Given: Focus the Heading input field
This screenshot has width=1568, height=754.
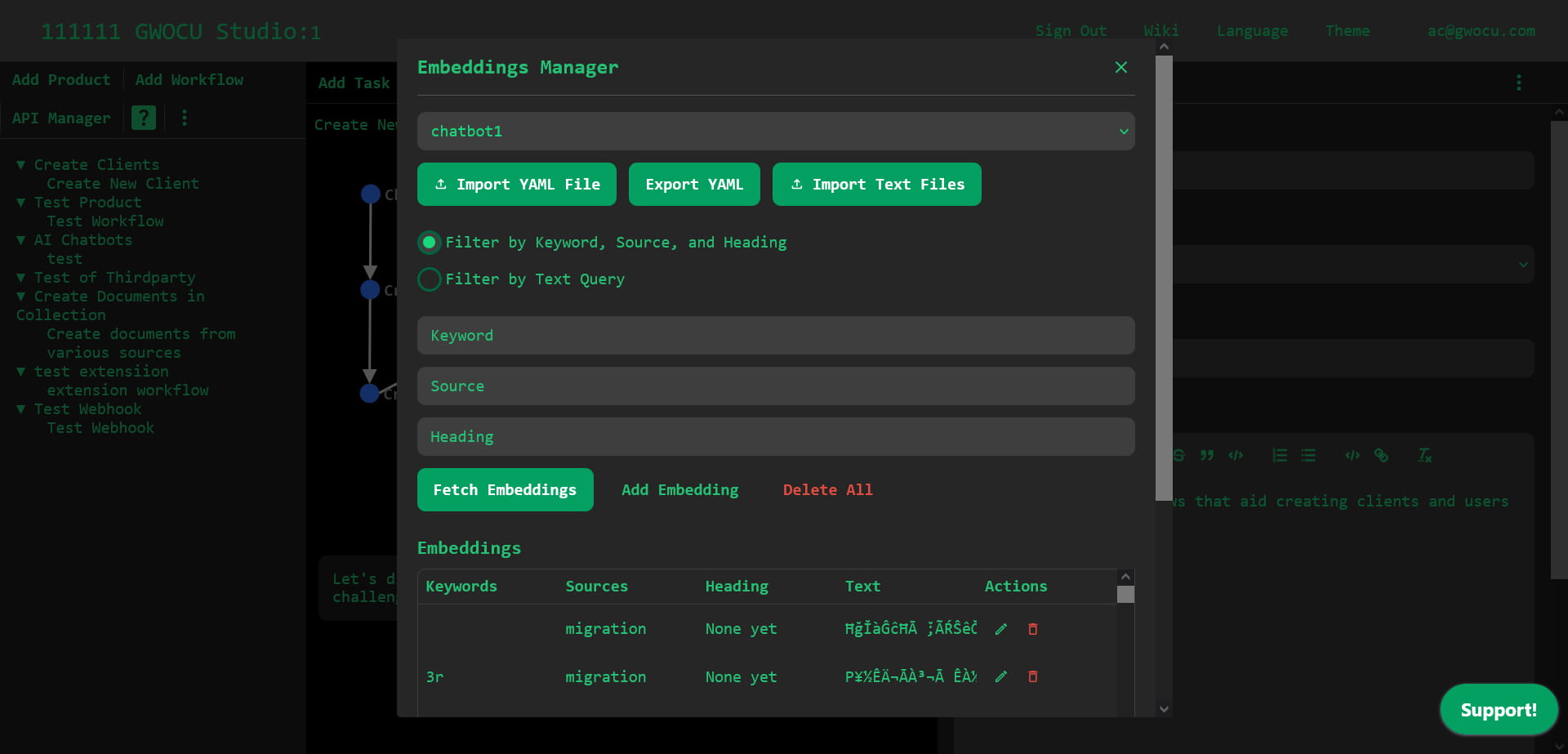Looking at the screenshot, I should point(776,437).
